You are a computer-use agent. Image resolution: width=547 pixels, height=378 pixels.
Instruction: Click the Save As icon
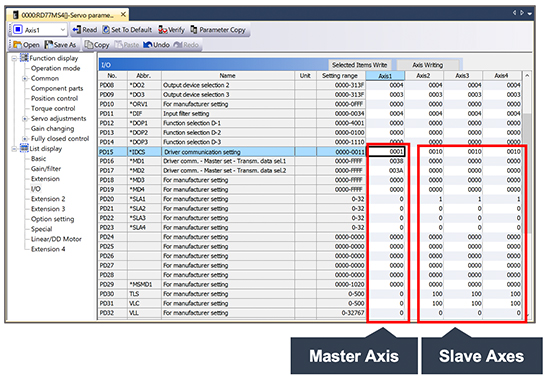point(49,45)
